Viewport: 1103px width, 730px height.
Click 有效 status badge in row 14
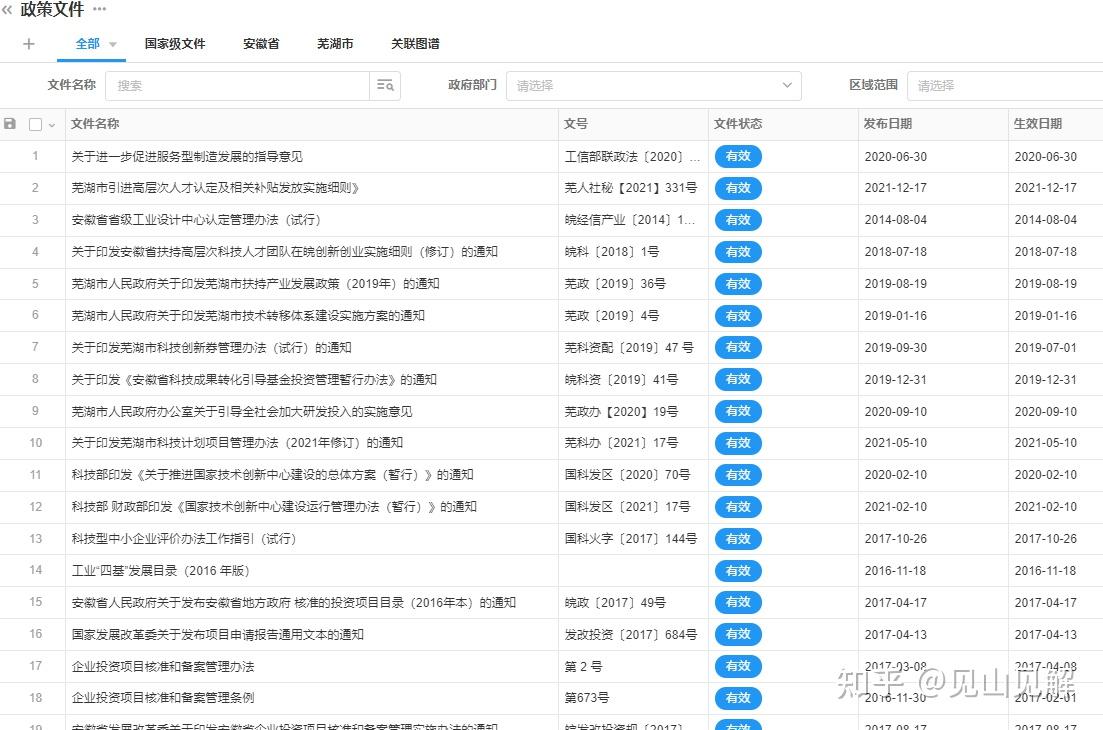[x=738, y=570]
